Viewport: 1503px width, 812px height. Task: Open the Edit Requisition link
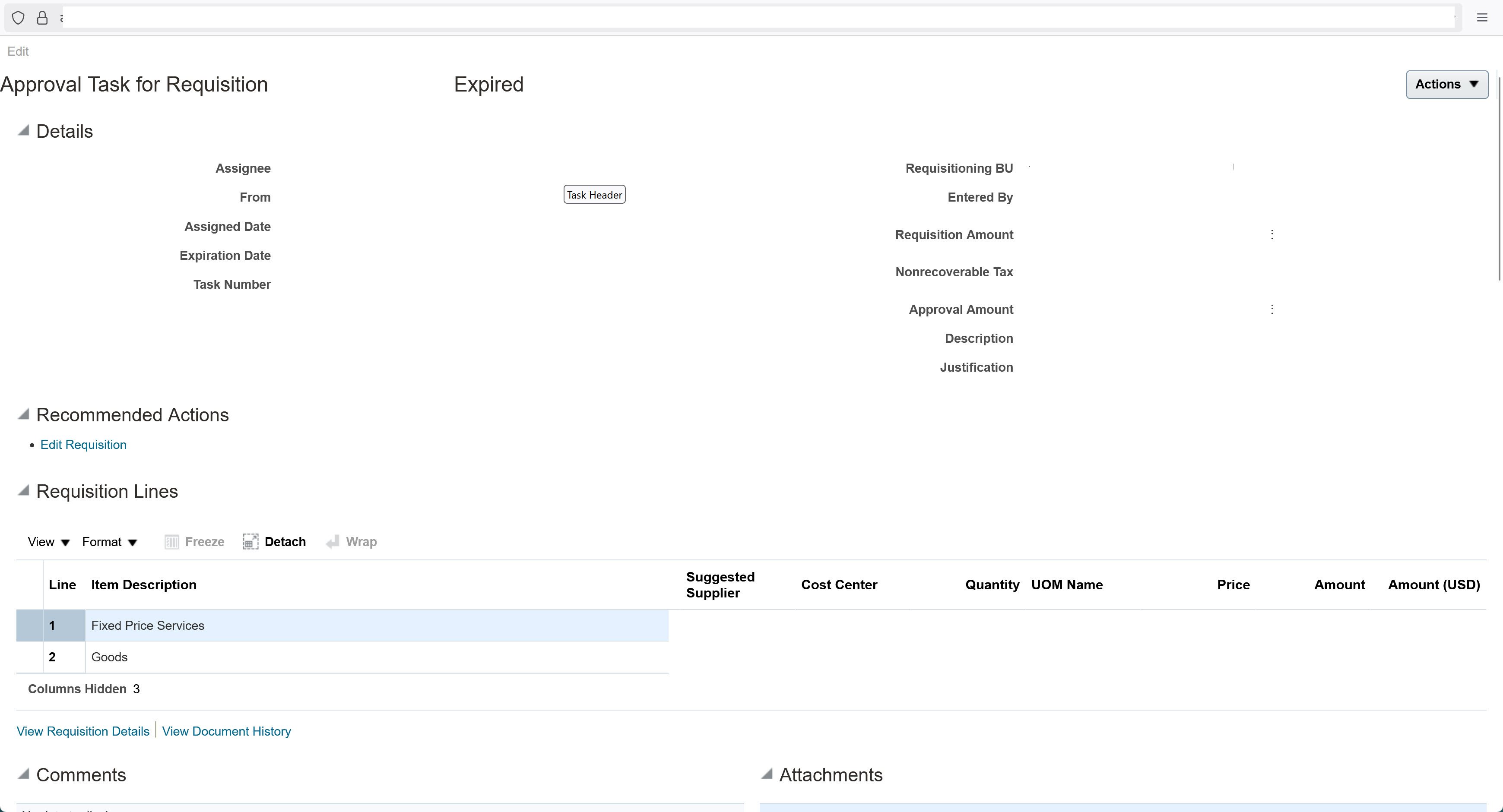coord(83,445)
